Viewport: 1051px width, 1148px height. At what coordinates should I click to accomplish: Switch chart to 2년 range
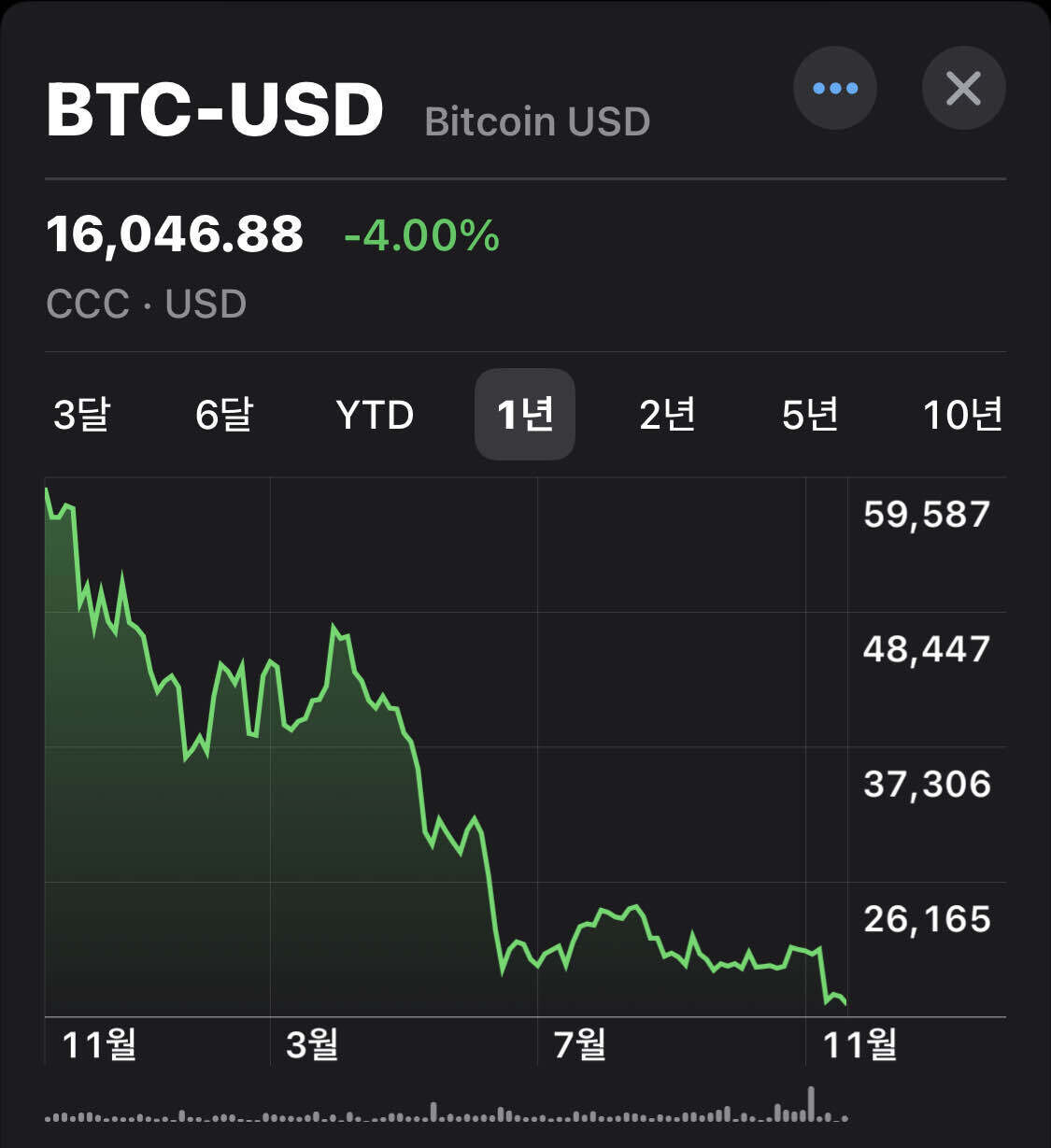click(667, 415)
